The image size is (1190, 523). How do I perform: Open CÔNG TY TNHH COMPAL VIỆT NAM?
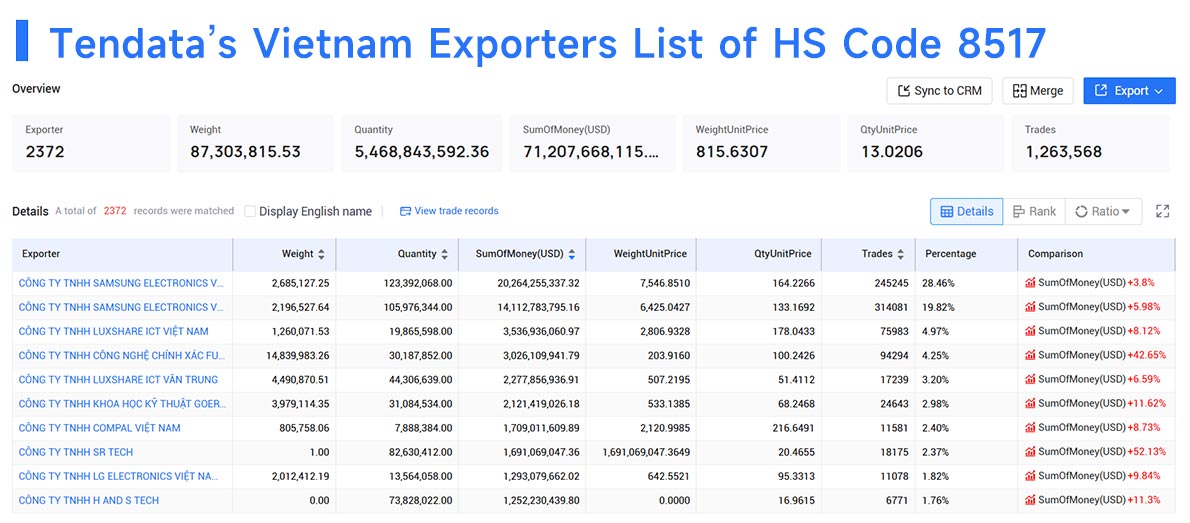(x=100, y=428)
